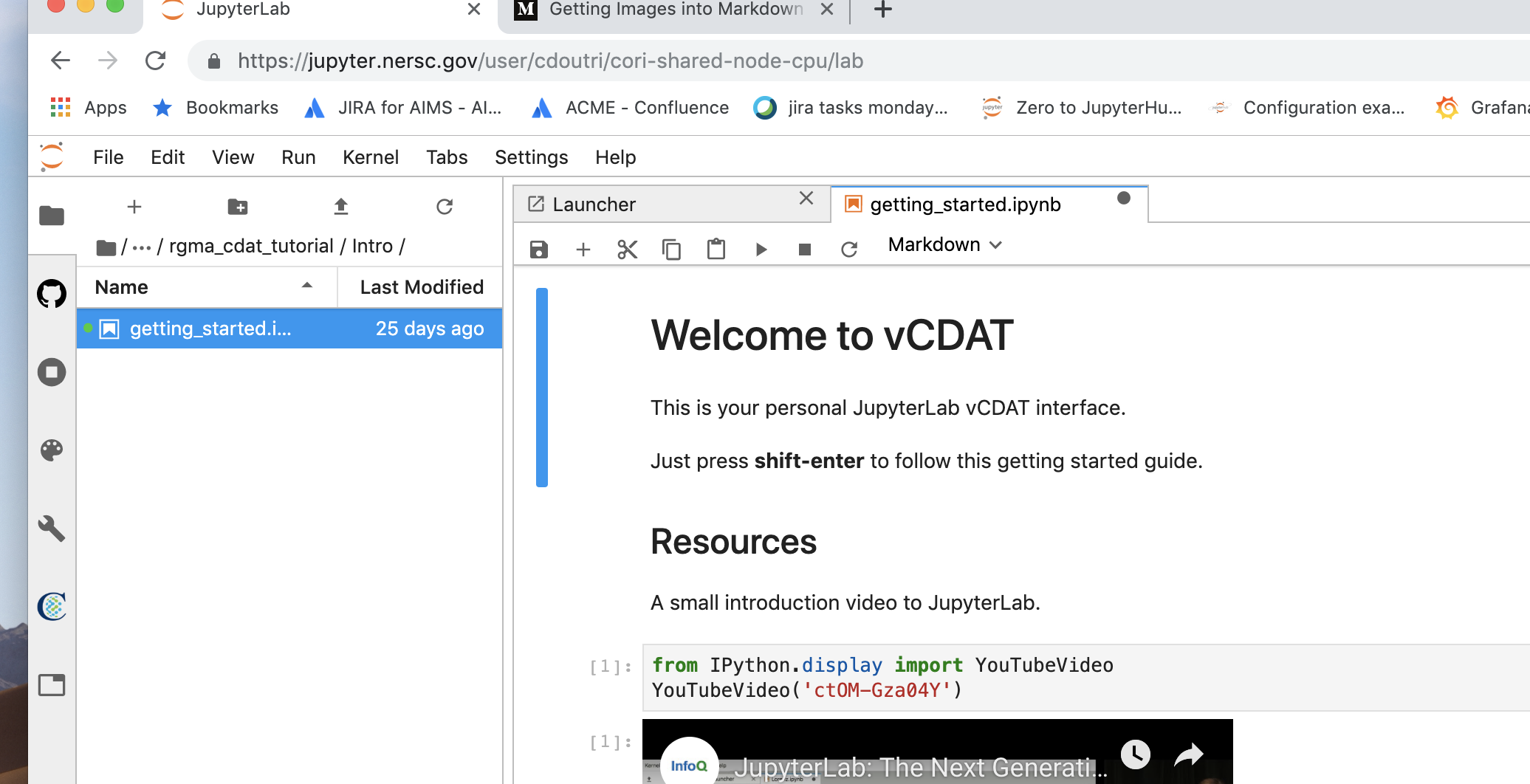Open the Tabs sidebar panel icon
Screen dimensions: 1530x784
tap(52, 685)
